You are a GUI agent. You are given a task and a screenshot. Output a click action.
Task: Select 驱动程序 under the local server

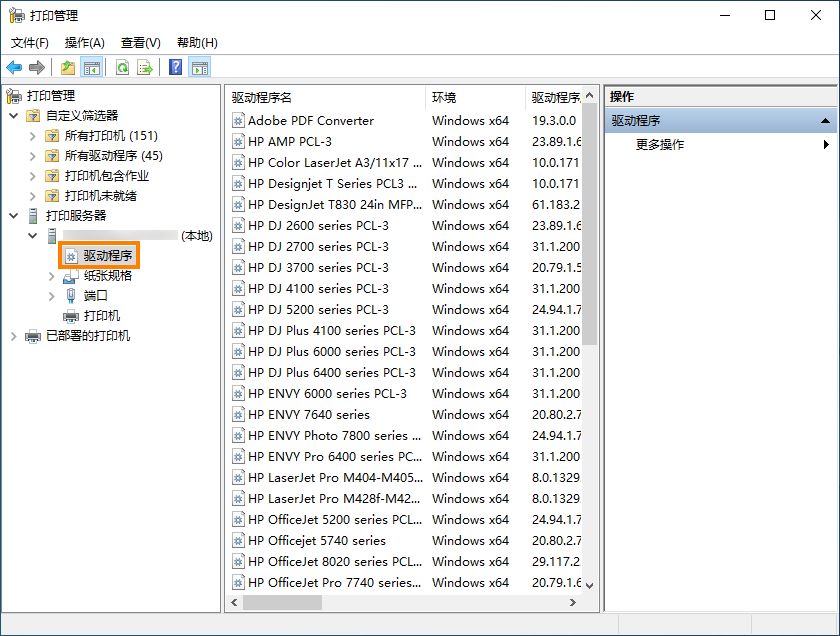[x=107, y=256]
